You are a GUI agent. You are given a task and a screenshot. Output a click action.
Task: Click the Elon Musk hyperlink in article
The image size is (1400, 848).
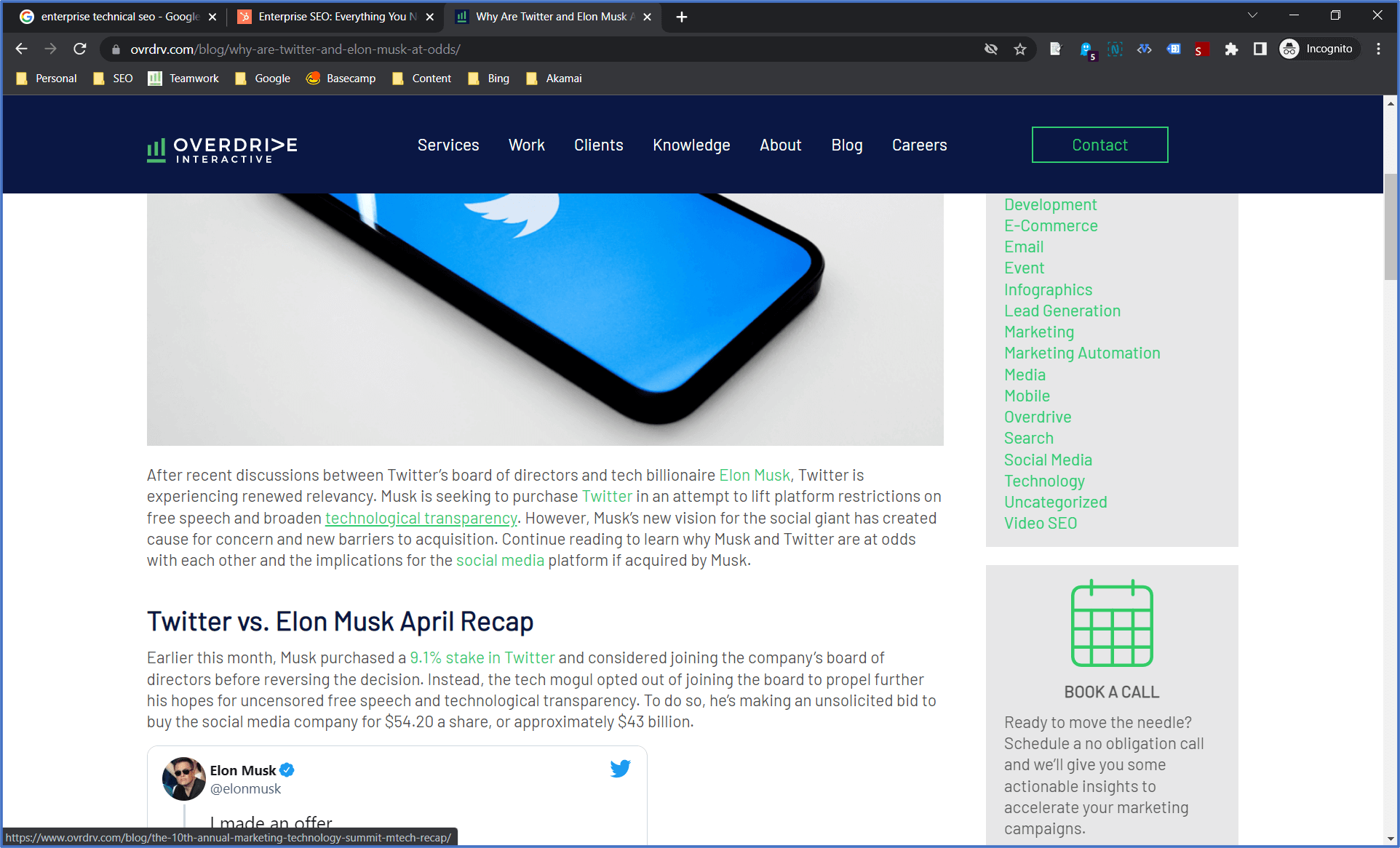[753, 474]
